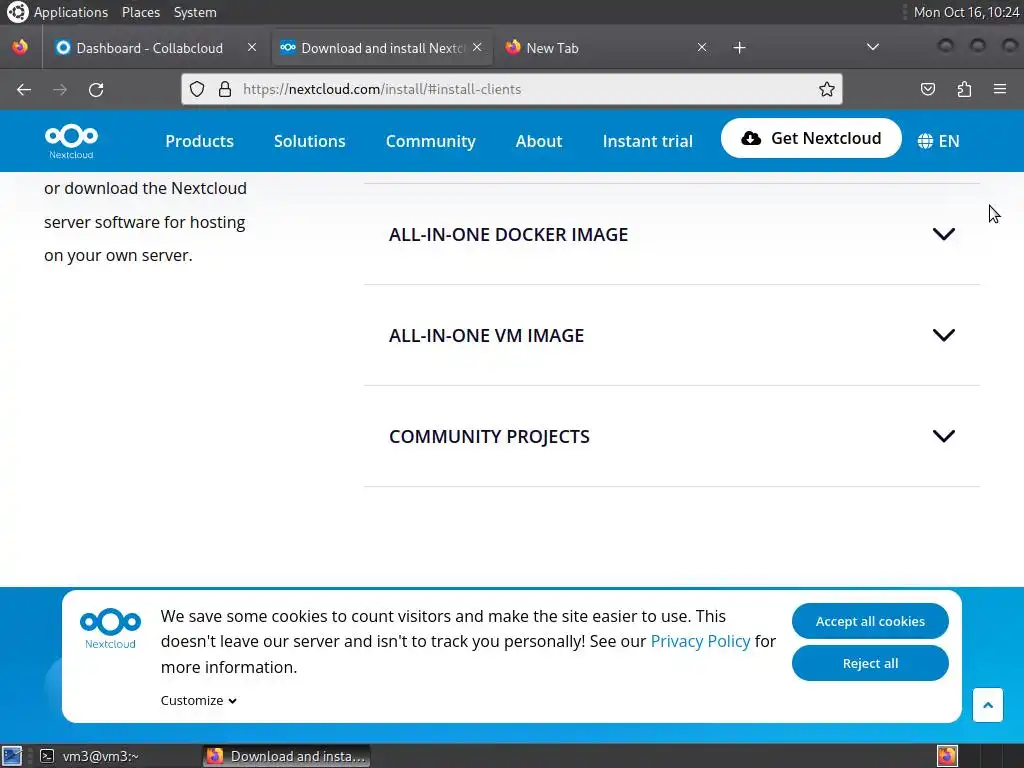1024x768 pixels.
Task: Close the Download and install Nextcloud tab
Action: click(477, 48)
